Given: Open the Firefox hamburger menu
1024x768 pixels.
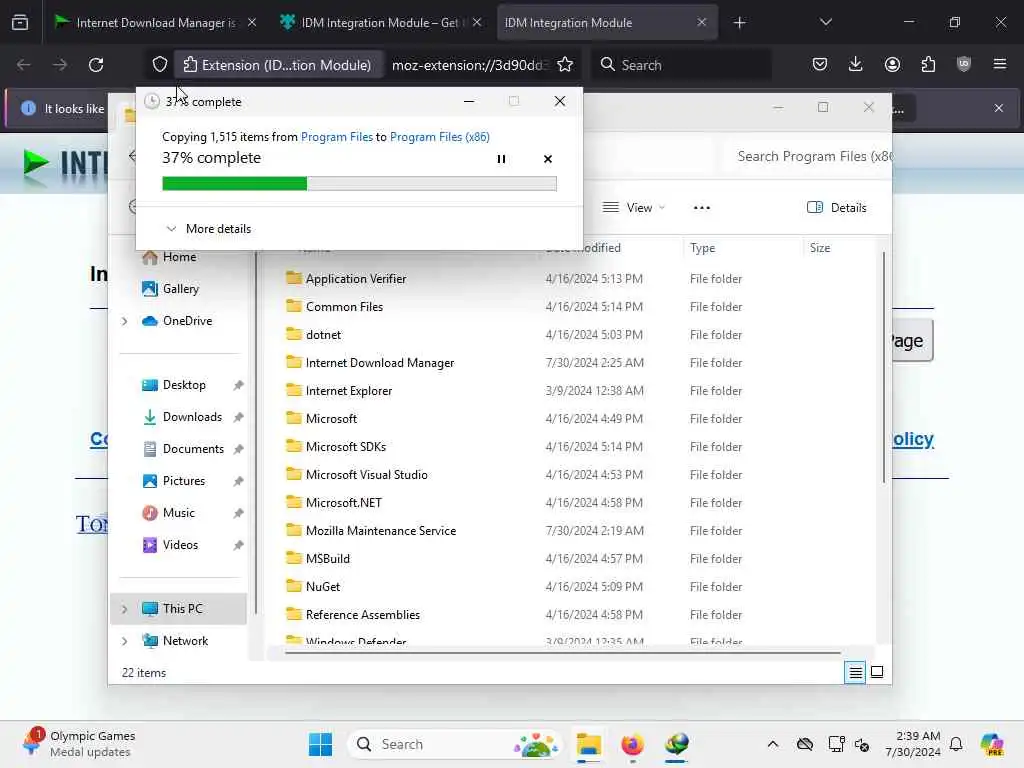Looking at the screenshot, I should (x=1000, y=65).
